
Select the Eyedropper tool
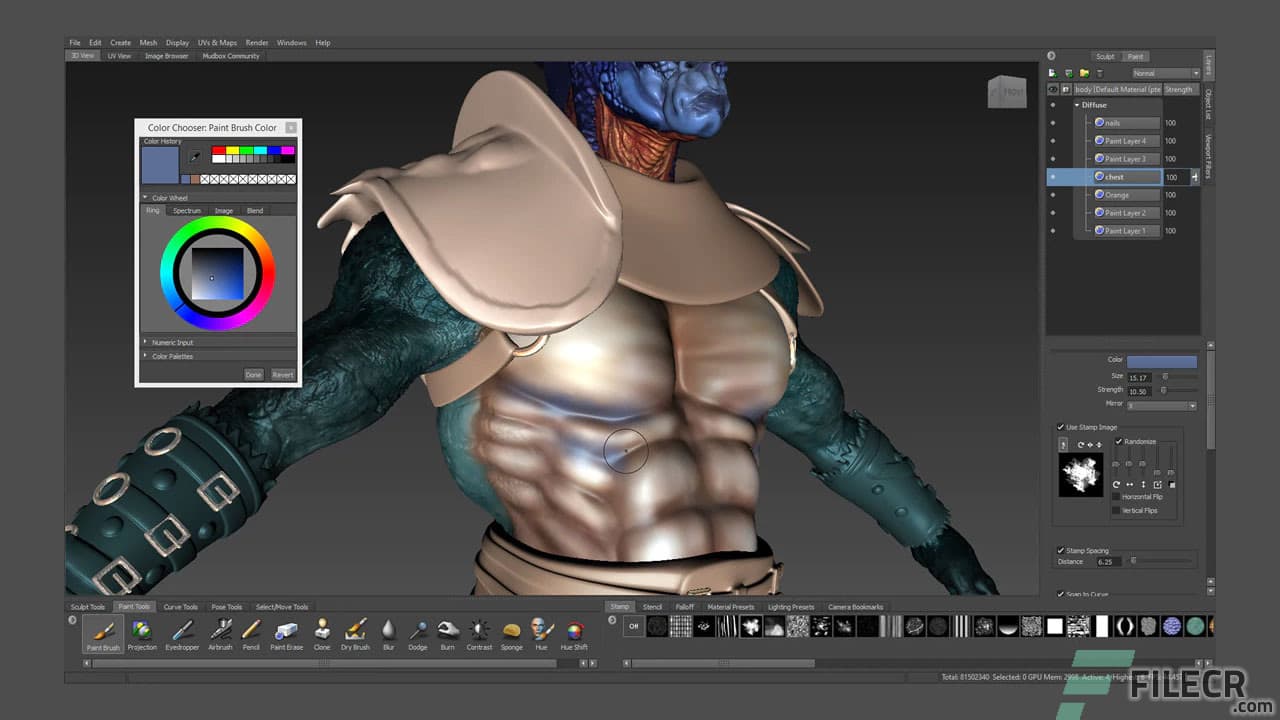click(x=182, y=632)
